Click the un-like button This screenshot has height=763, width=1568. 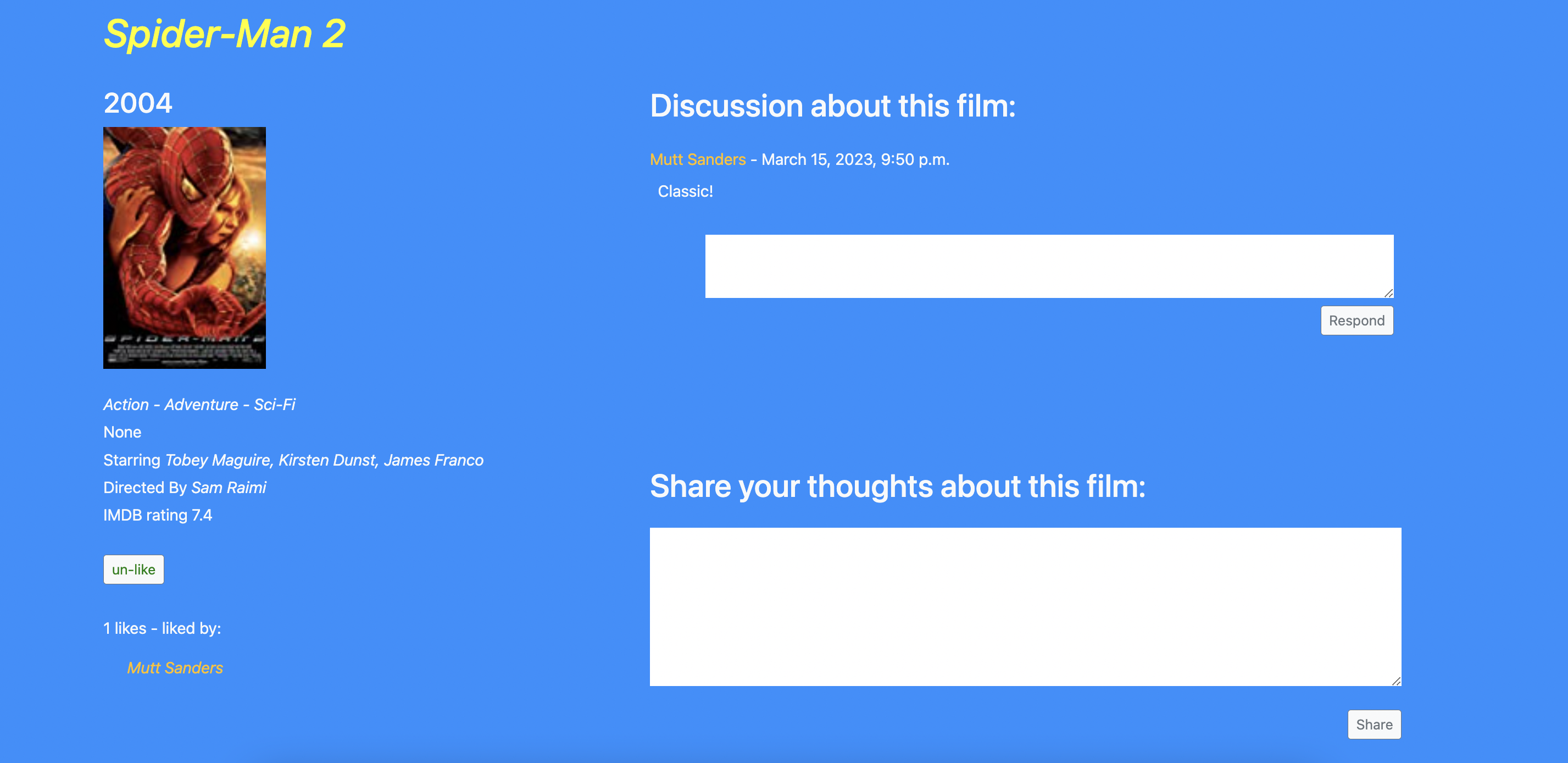(134, 570)
